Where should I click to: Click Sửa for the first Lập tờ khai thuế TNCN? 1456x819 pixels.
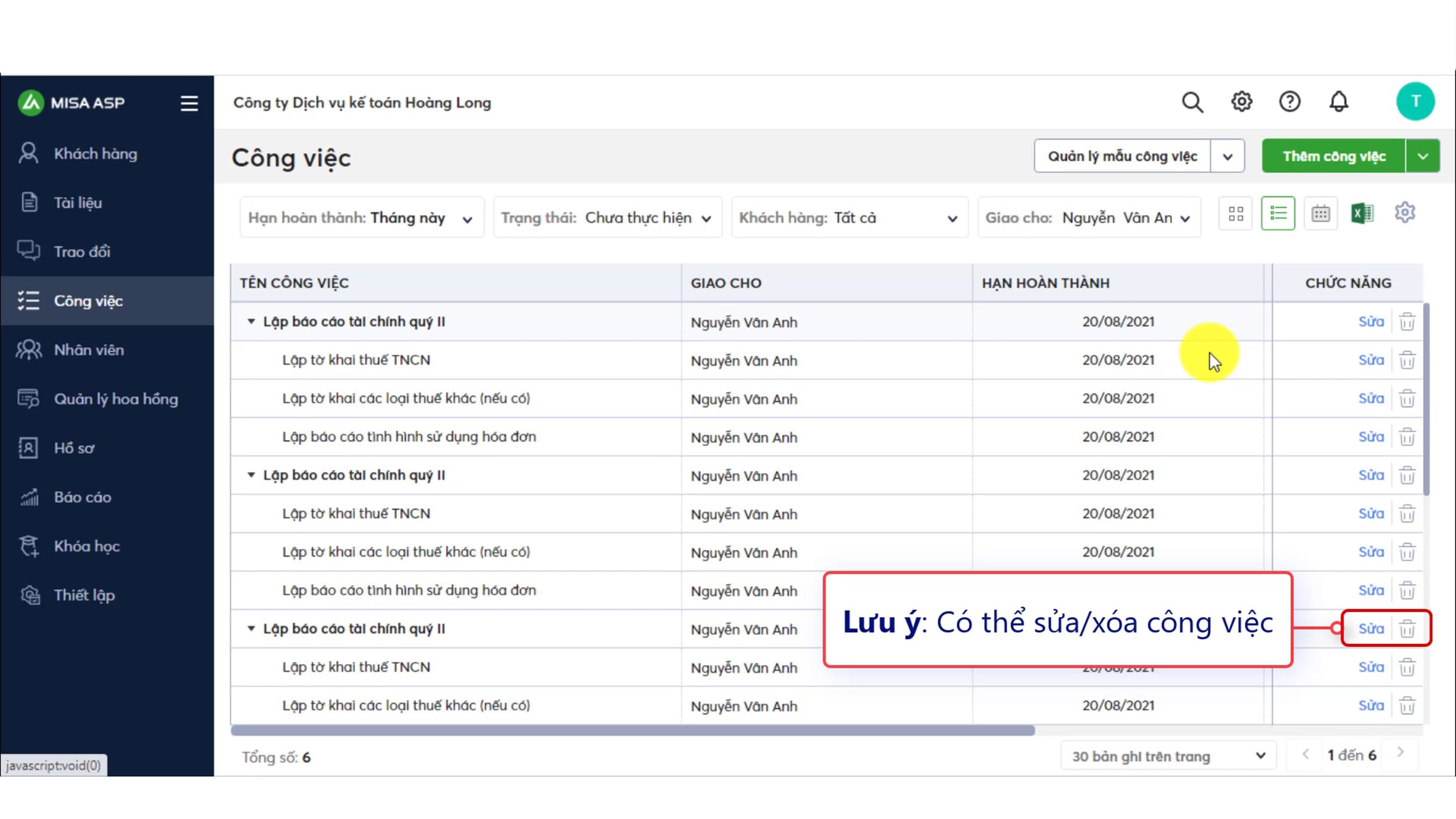click(x=1371, y=360)
